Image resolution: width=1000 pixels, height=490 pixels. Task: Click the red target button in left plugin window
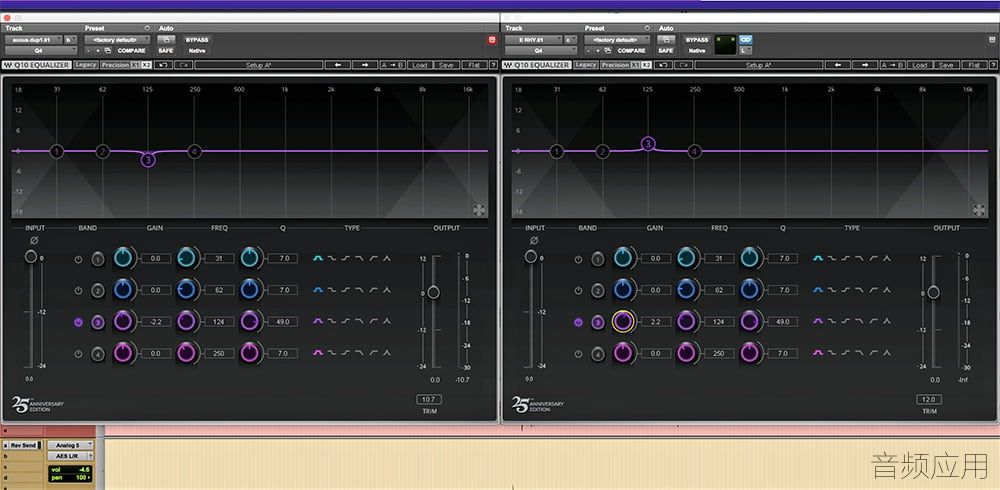(492, 40)
